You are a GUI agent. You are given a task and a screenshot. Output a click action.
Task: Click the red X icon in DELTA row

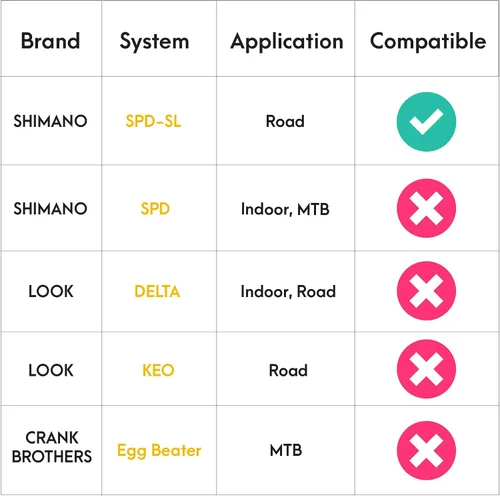[426, 291]
